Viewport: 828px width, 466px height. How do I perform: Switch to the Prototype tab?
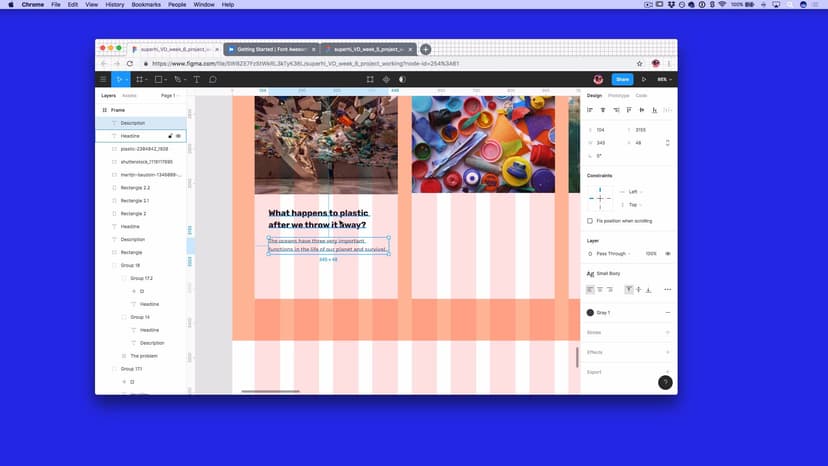(x=619, y=96)
